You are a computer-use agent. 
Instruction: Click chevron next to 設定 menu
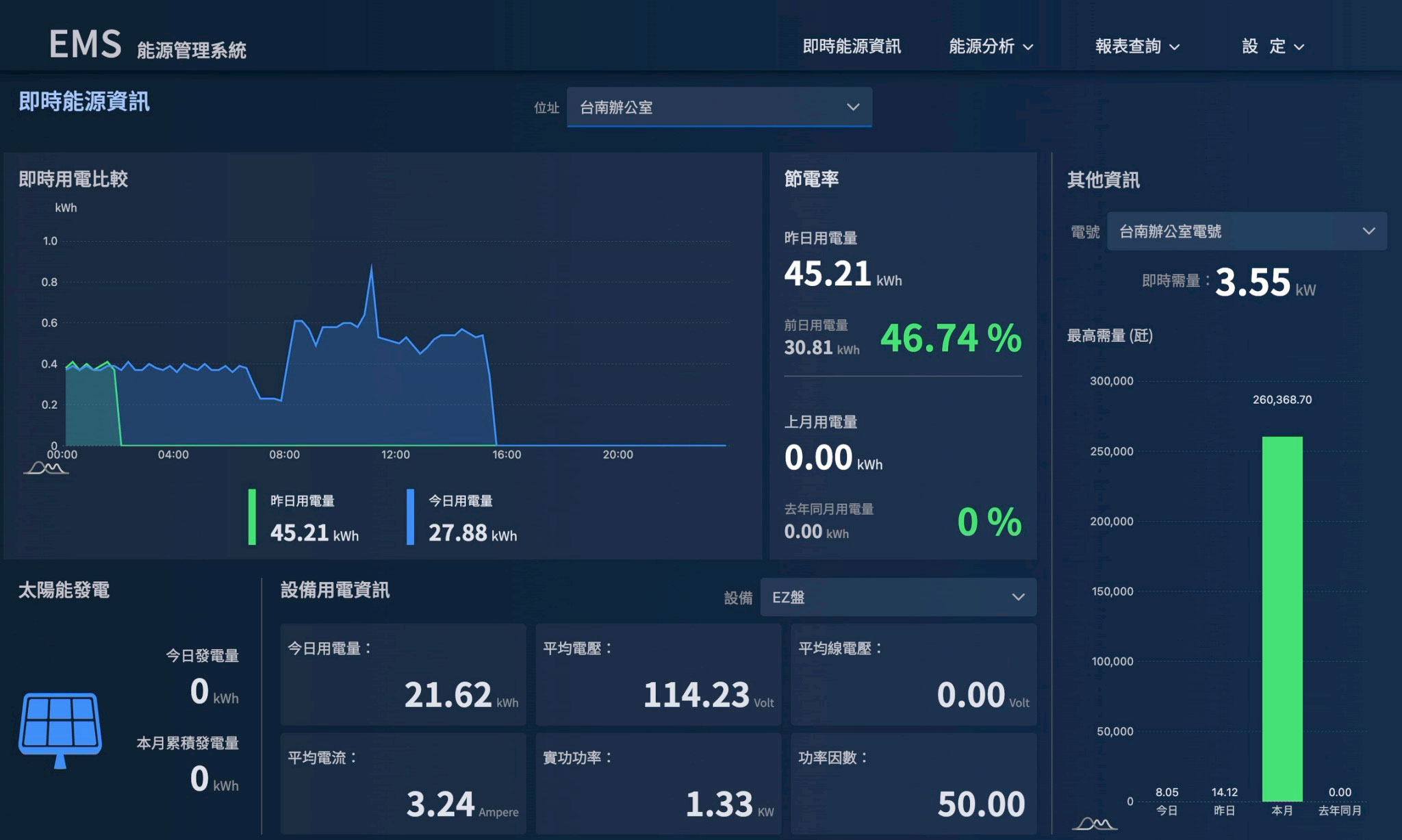click(1299, 47)
